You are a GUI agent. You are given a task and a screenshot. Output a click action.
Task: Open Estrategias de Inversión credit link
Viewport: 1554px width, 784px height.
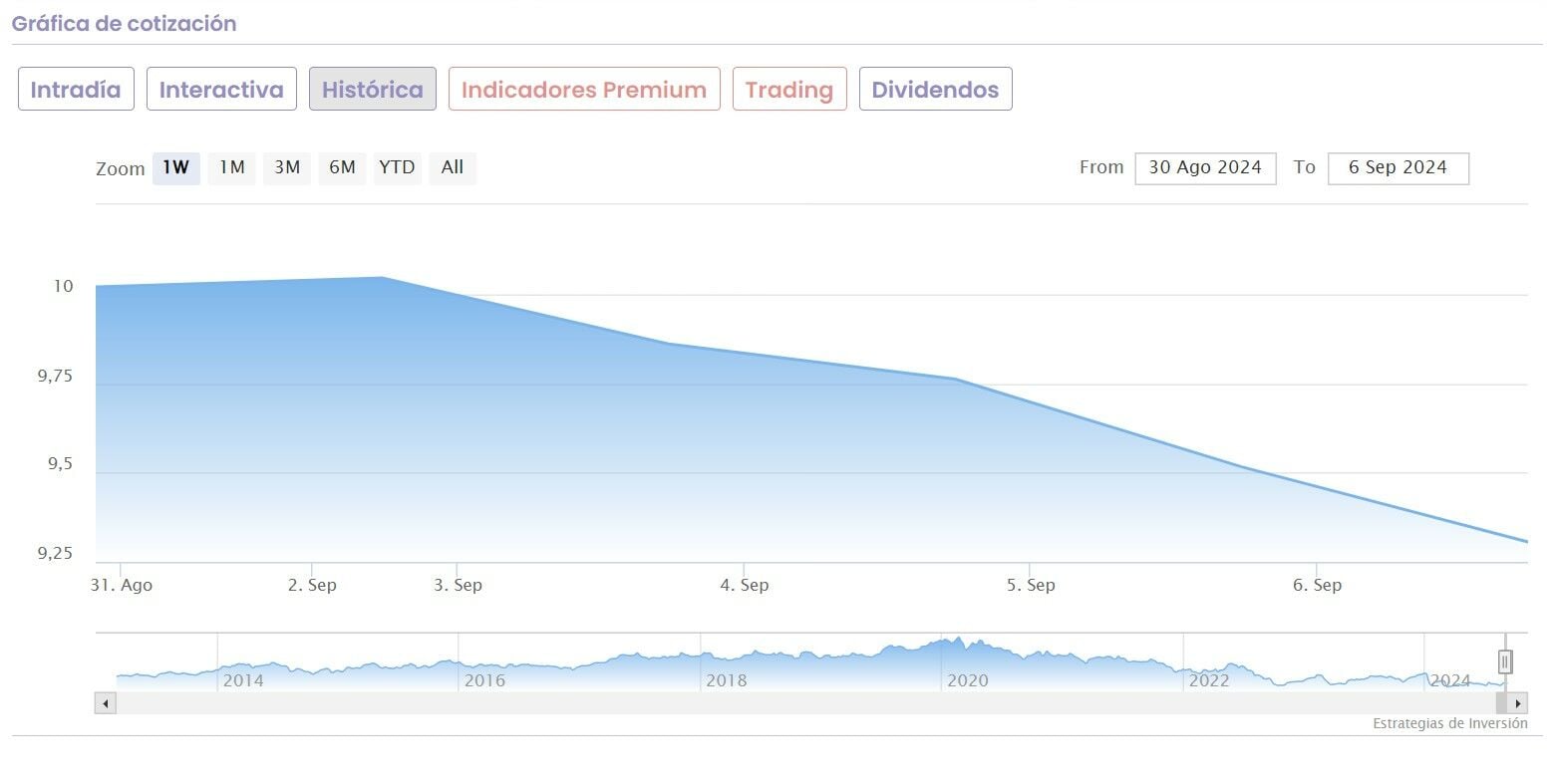(1449, 724)
